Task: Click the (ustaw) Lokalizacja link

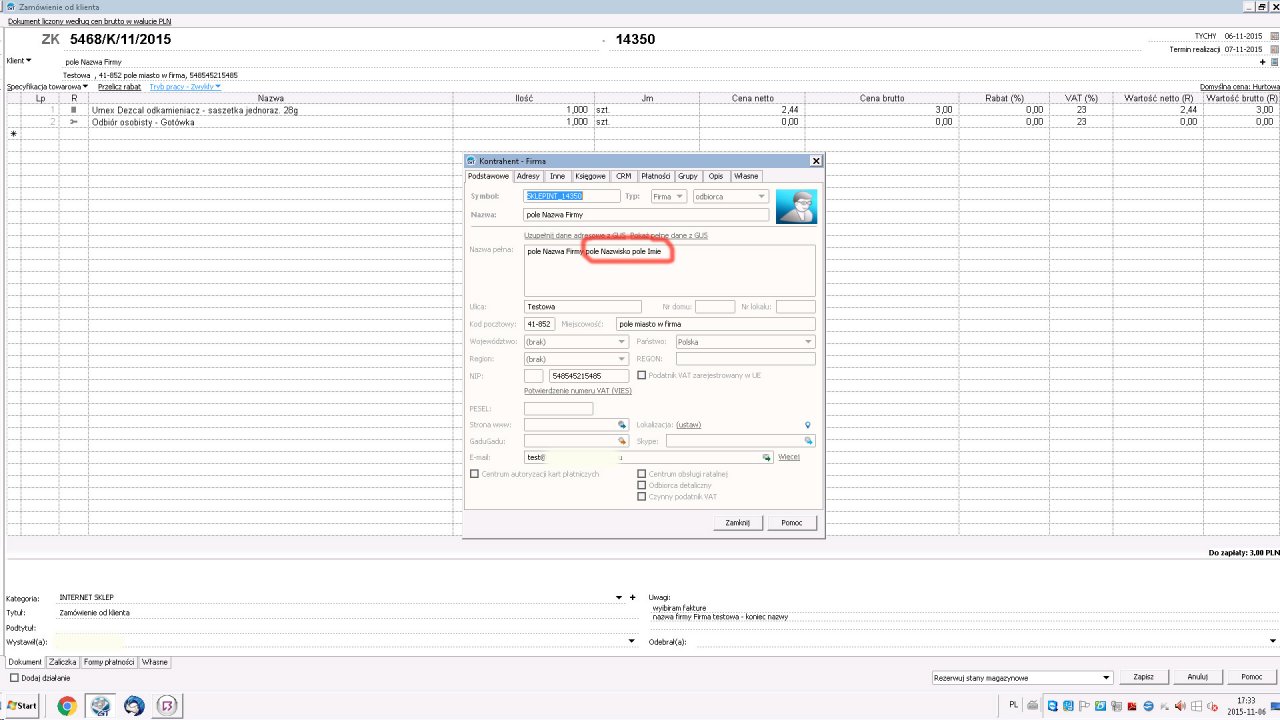Action: tap(688, 425)
